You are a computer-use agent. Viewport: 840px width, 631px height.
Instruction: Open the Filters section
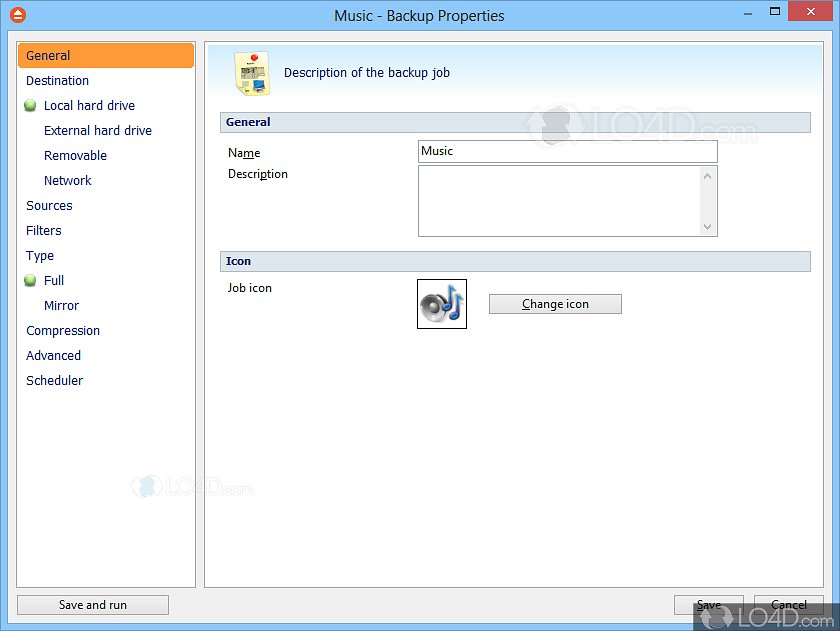43,231
